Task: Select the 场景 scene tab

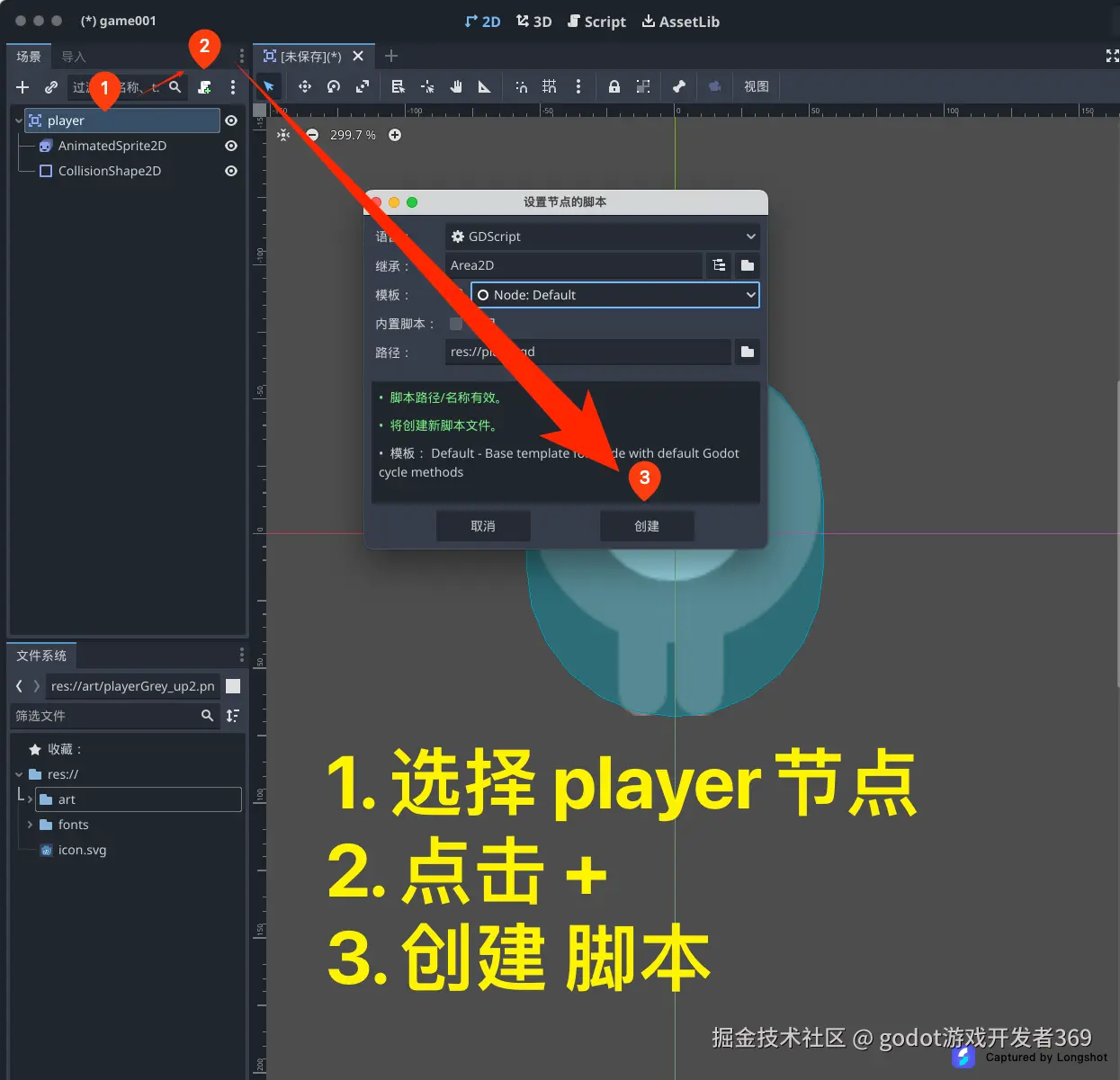Action: 29,56
